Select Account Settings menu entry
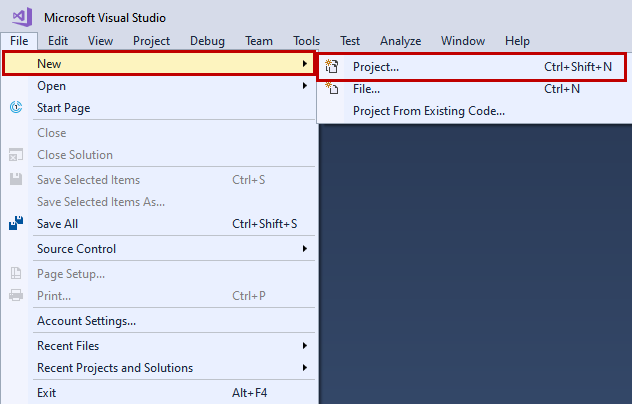 [x=86, y=321]
